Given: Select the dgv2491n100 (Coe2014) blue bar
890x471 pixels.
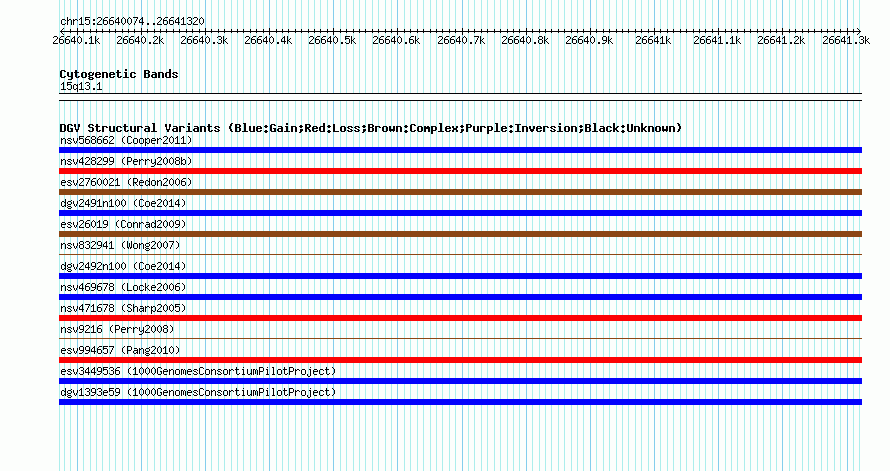Looking at the screenshot, I should click(460, 213).
